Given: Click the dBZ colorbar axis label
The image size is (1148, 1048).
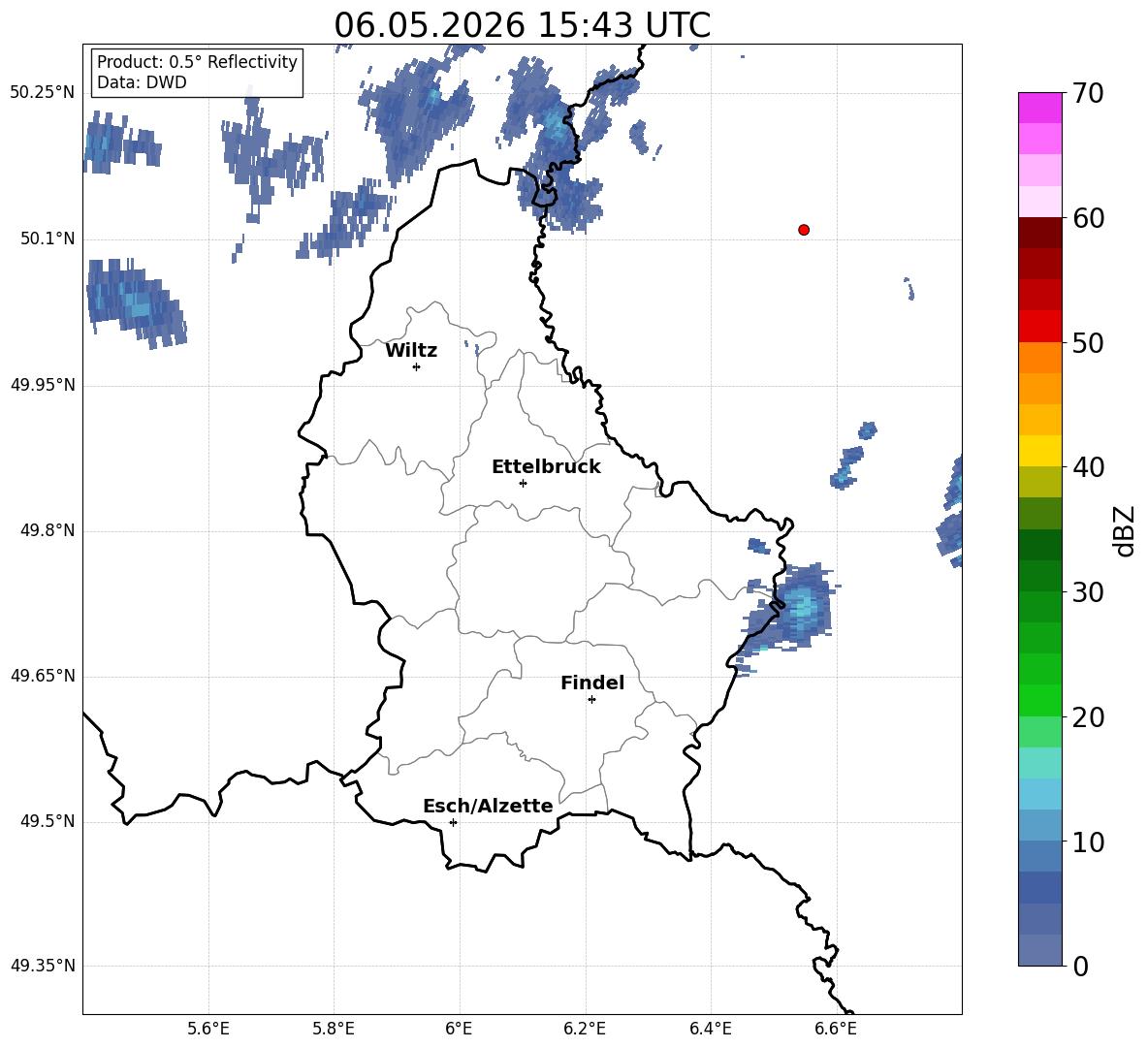Looking at the screenshot, I should tap(1125, 530).
